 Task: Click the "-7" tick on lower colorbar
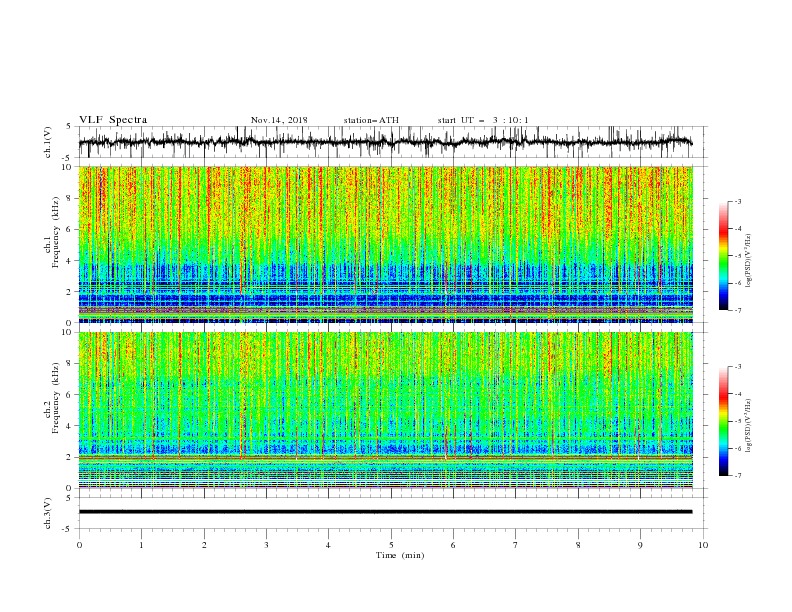738,476
